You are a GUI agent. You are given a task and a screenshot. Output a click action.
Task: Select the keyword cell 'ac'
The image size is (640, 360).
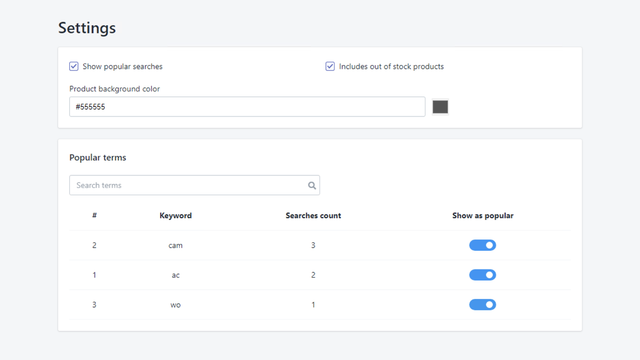[x=176, y=275]
